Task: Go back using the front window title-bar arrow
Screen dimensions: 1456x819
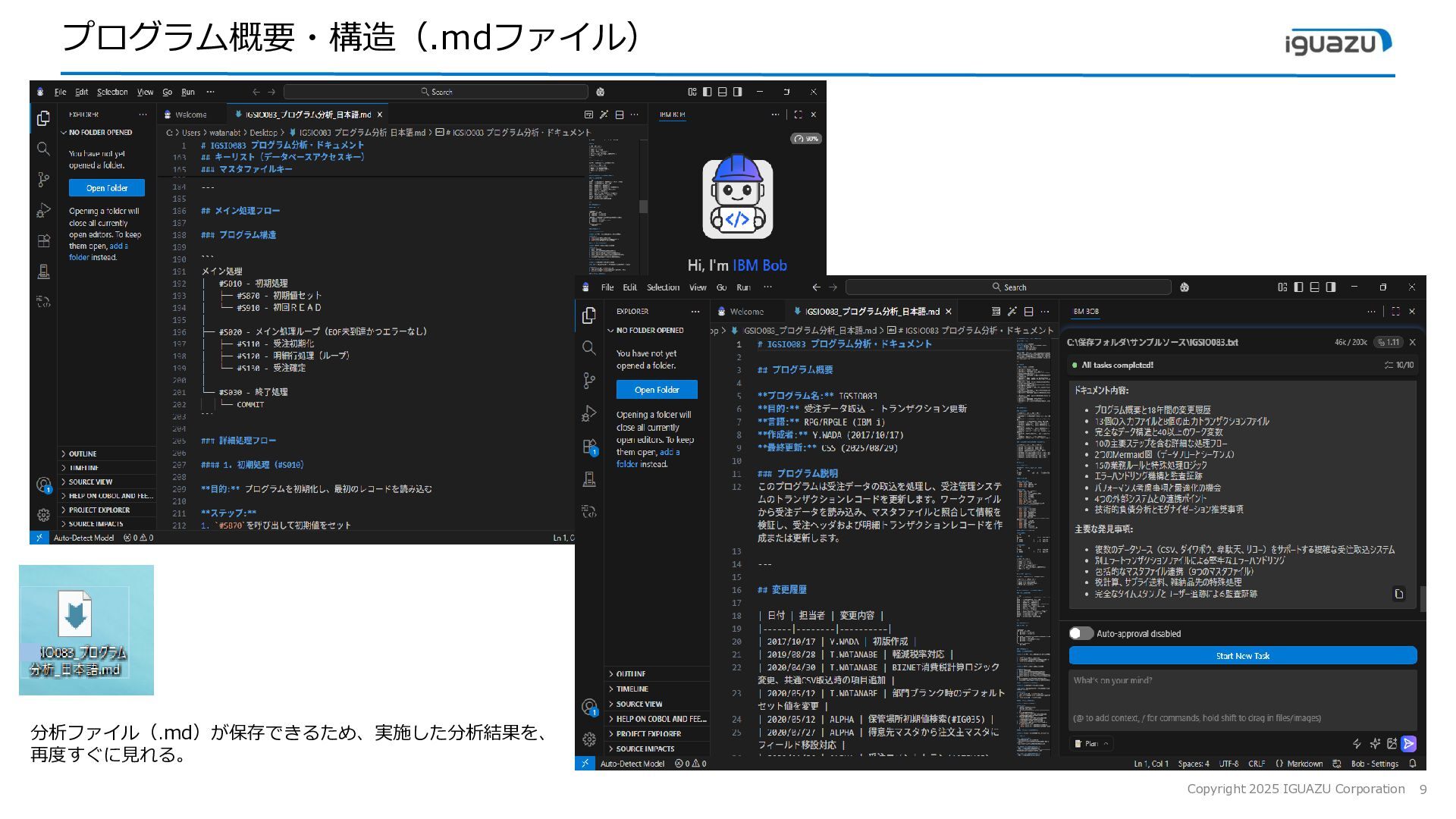Action: 816,287
